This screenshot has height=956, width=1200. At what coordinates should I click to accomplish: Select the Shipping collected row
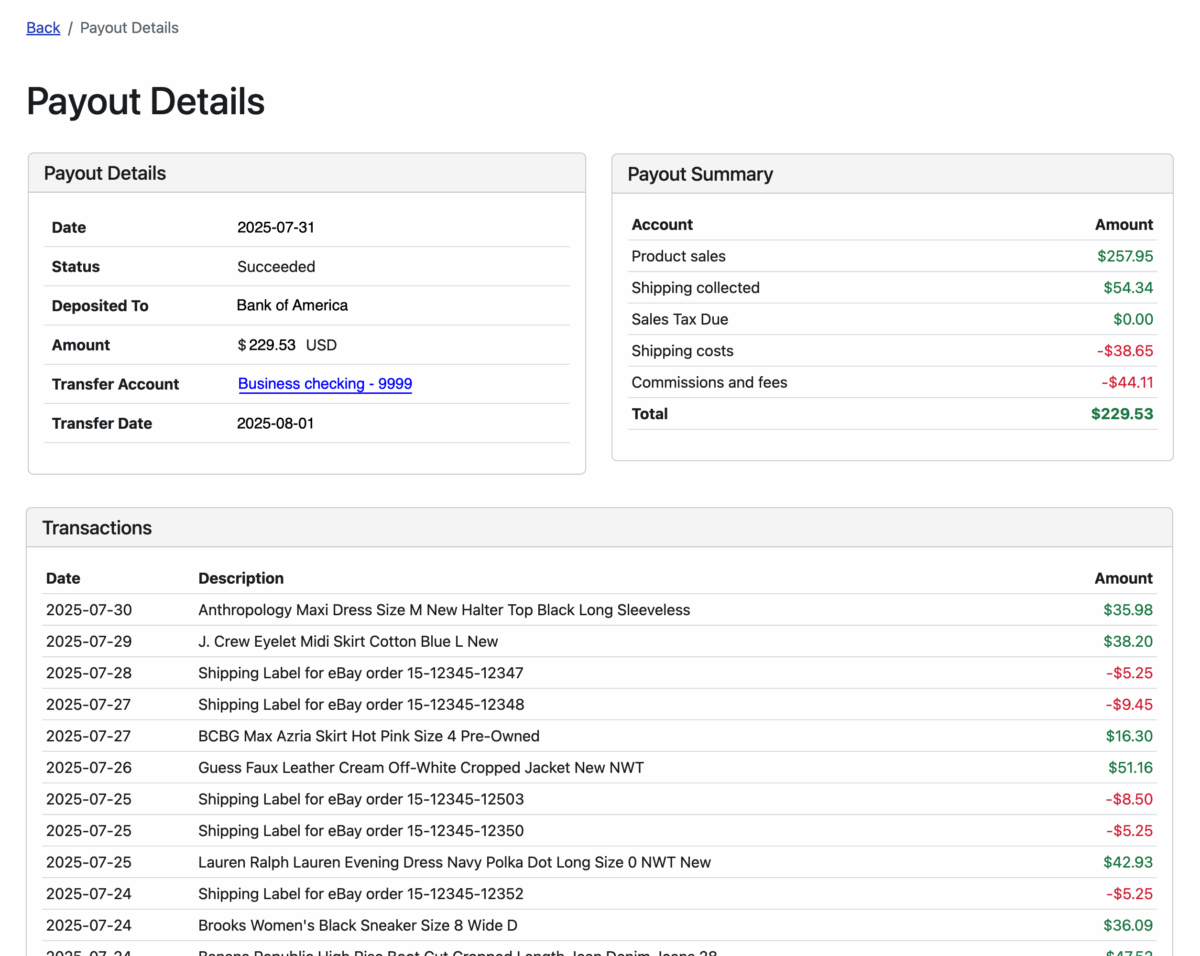pyautogui.click(x=695, y=287)
